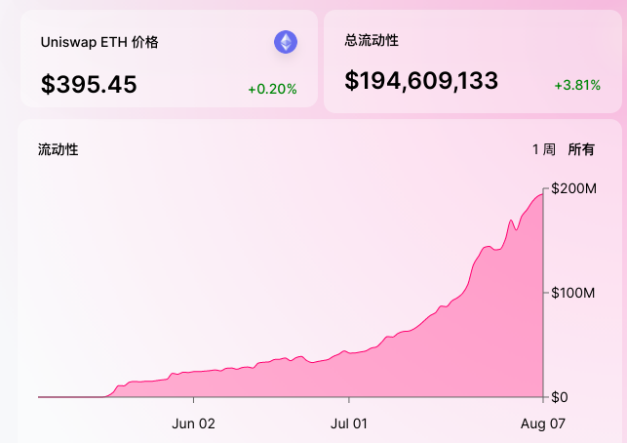Image resolution: width=627 pixels, height=443 pixels.
Task: Click the Ethereum logo icon
Action: pos(286,42)
